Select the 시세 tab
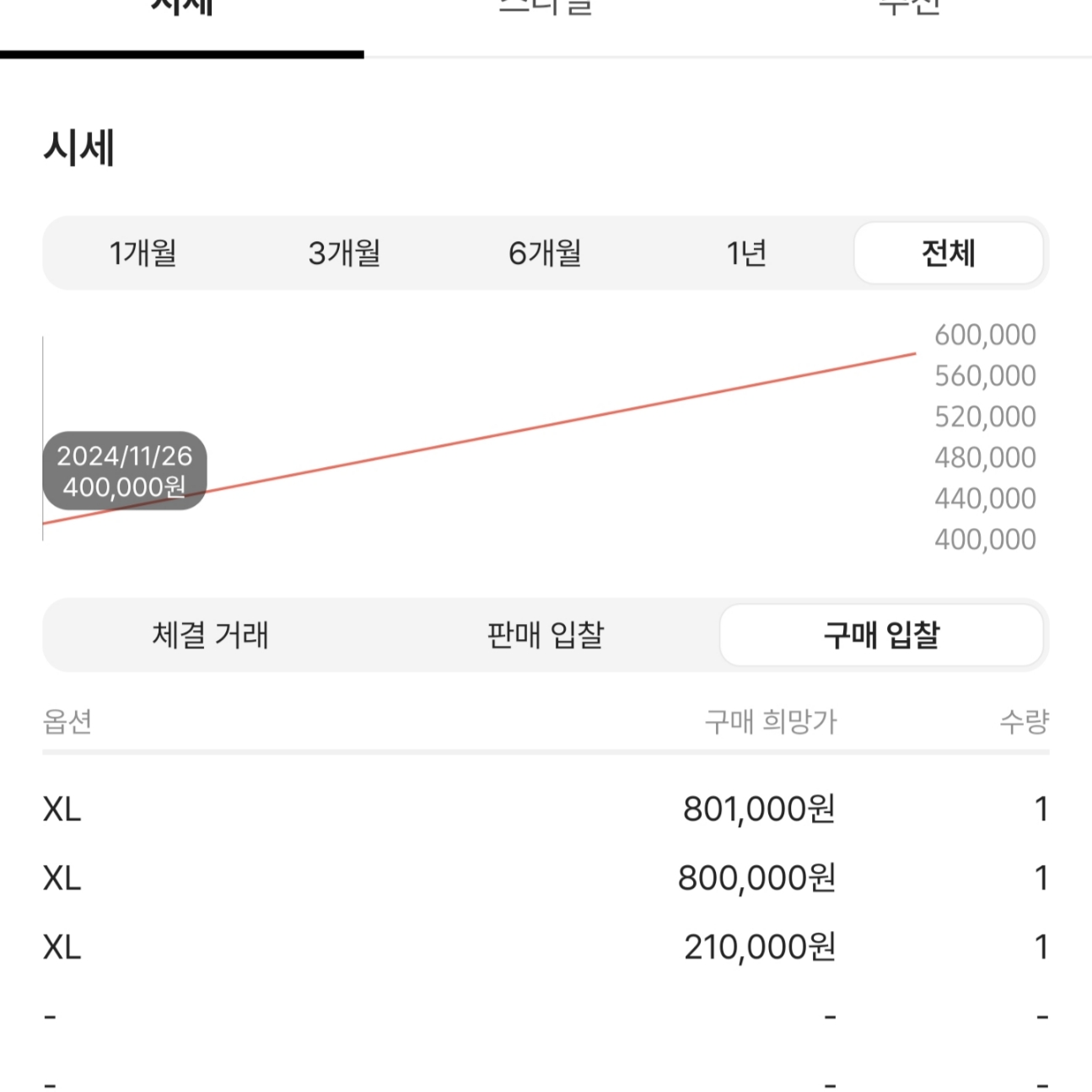This screenshot has height=1092, width=1092. click(x=181, y=8)
